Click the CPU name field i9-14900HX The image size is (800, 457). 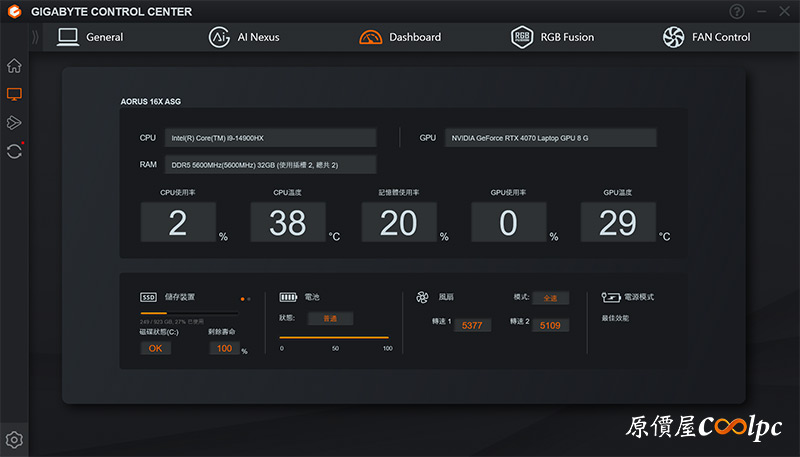(270, 138)
